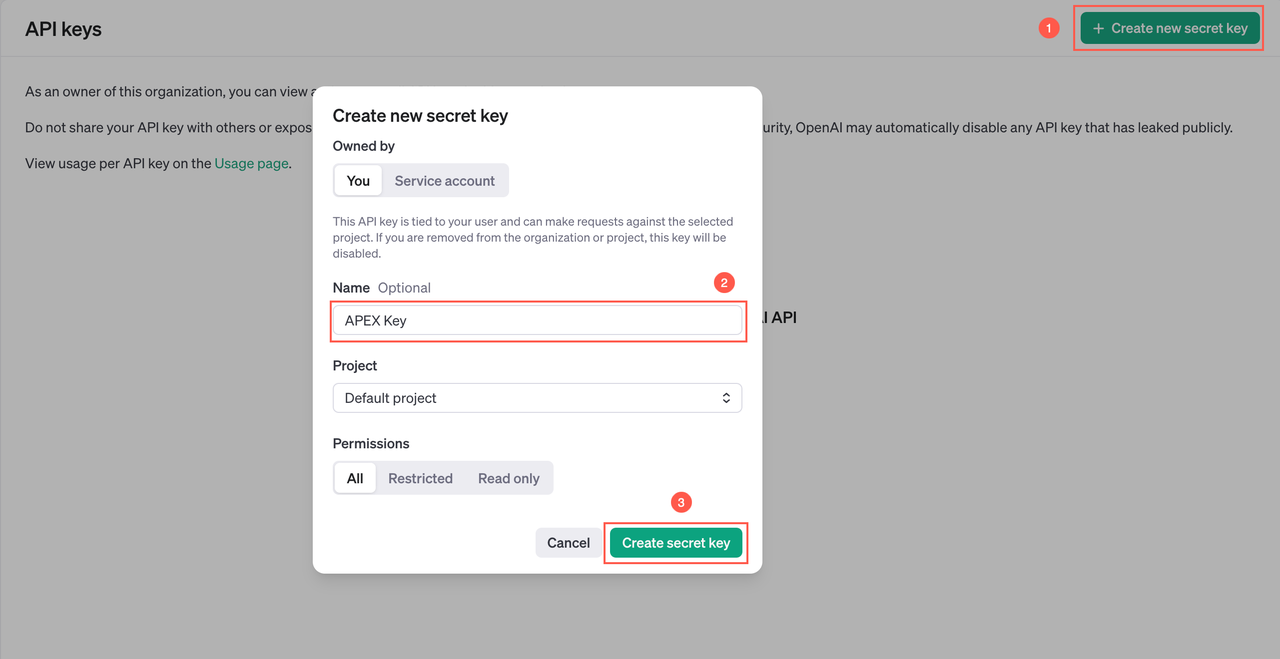The height and width of the screenshot is (659, 1280).
Task: Click the Create new secret key dialog title
Action: [420, 116]
